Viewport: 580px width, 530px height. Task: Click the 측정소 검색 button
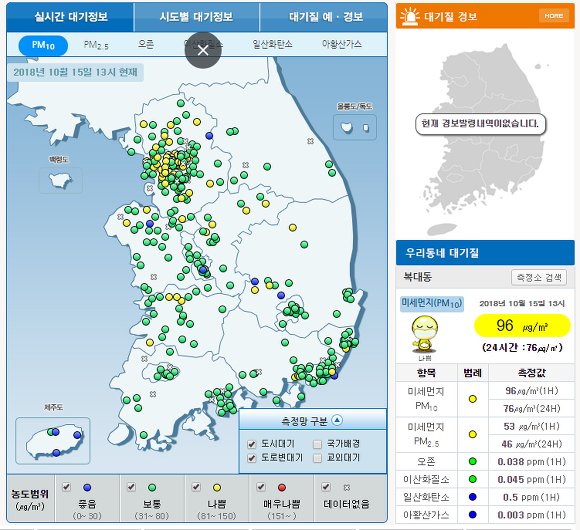(x=539, y=277)
